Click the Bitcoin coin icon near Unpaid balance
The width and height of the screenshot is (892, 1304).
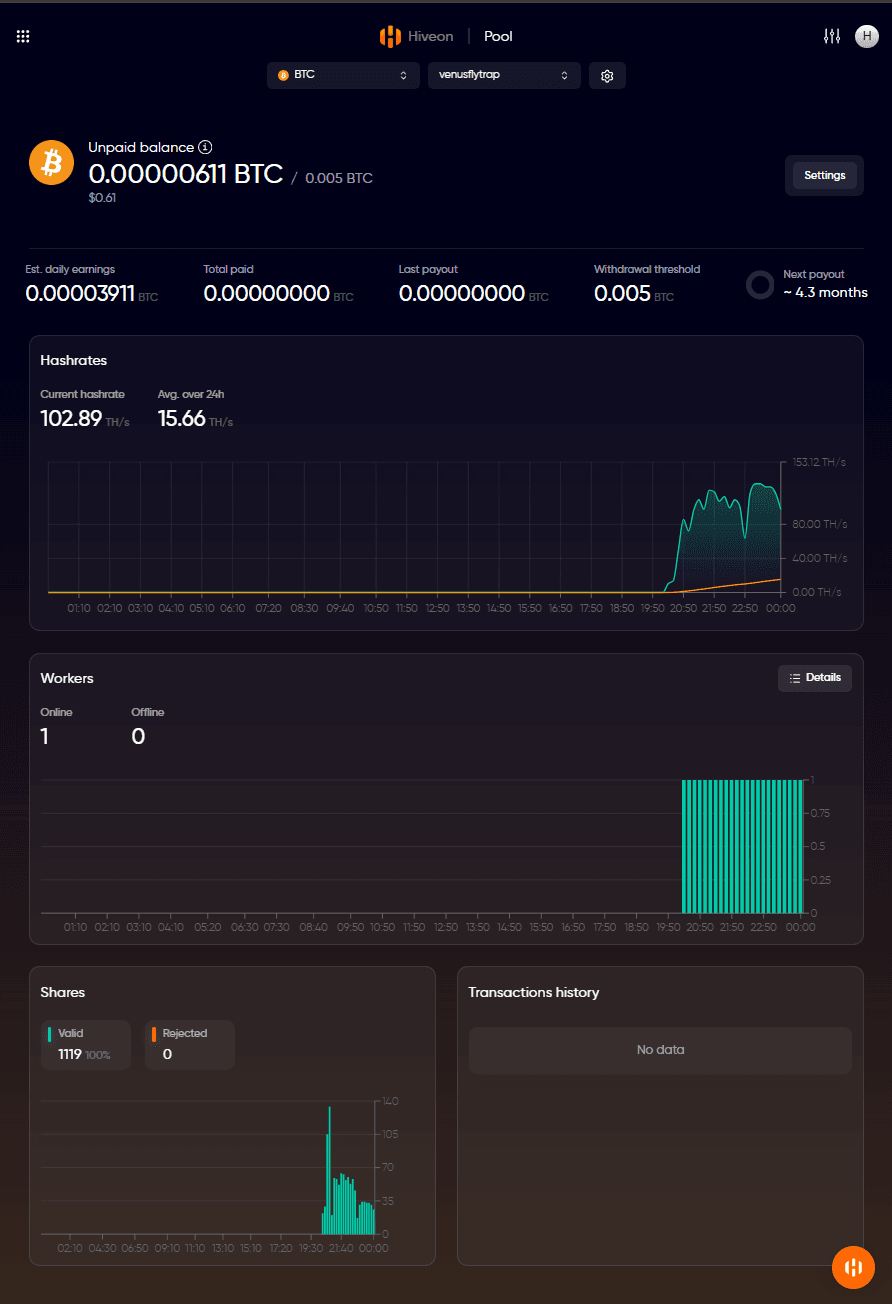[x=51, y=162]
